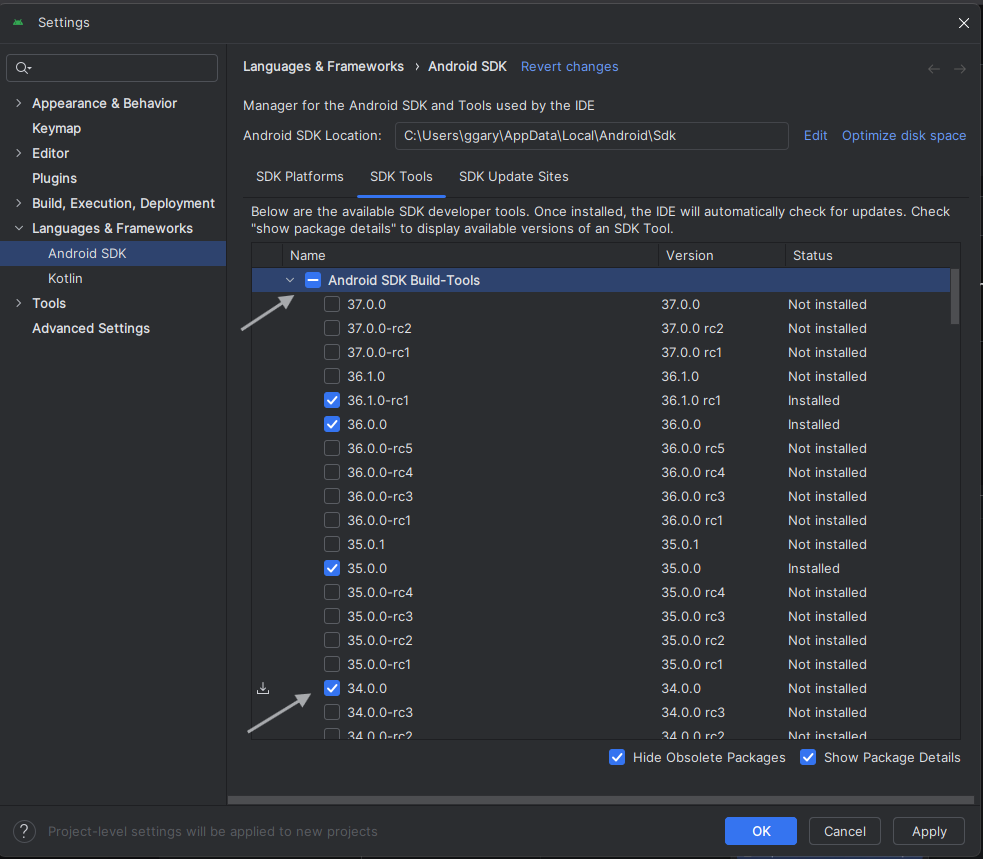Screen dimensions: 983x859
Task: Click the search magnifier icon
Action: [23, 68]
